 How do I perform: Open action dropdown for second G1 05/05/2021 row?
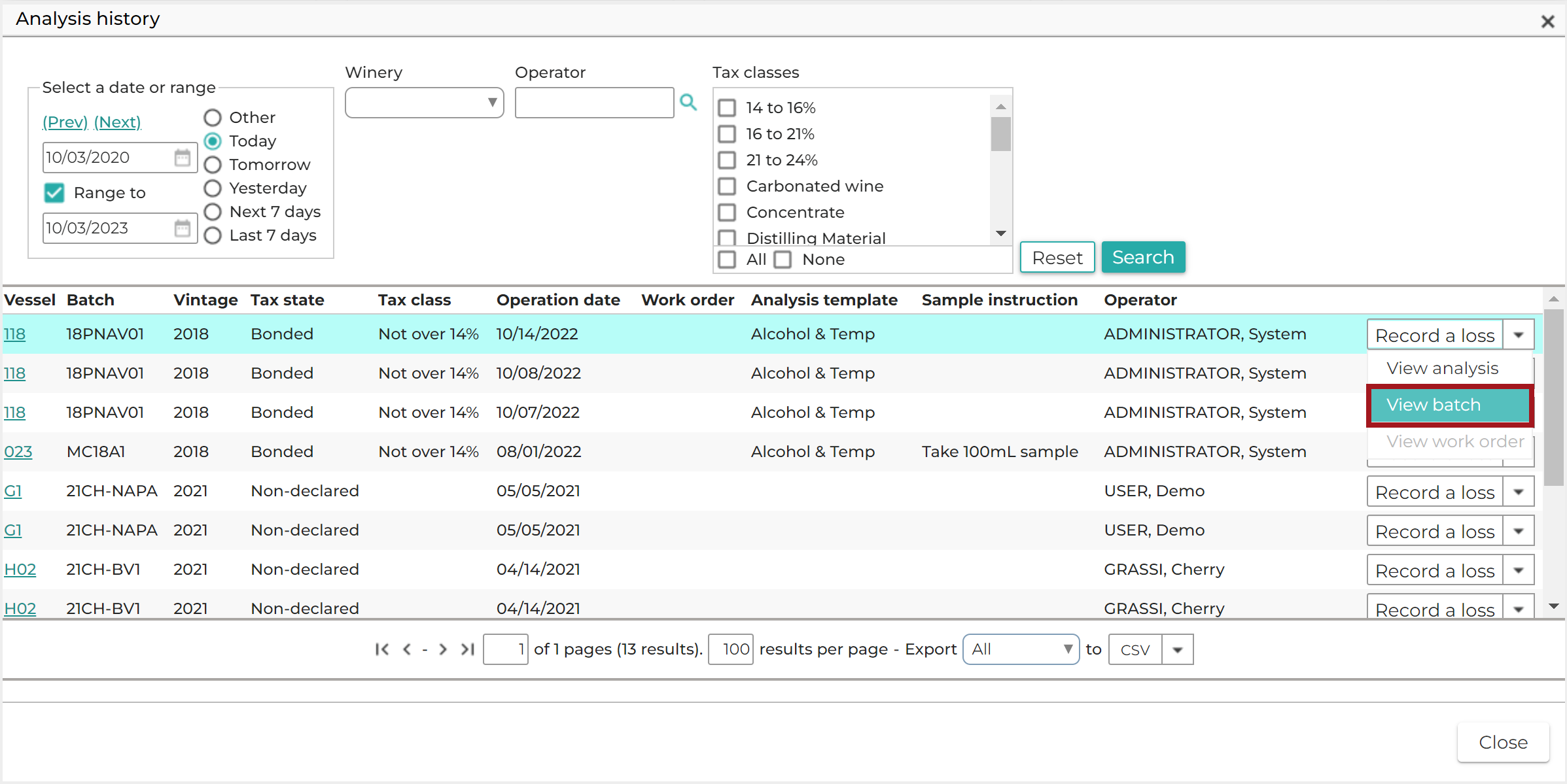click(1519, 531)
